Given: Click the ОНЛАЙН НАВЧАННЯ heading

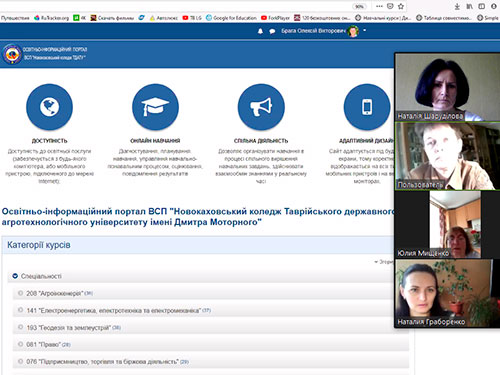Looking at the screenshot, I should [155, 141].
